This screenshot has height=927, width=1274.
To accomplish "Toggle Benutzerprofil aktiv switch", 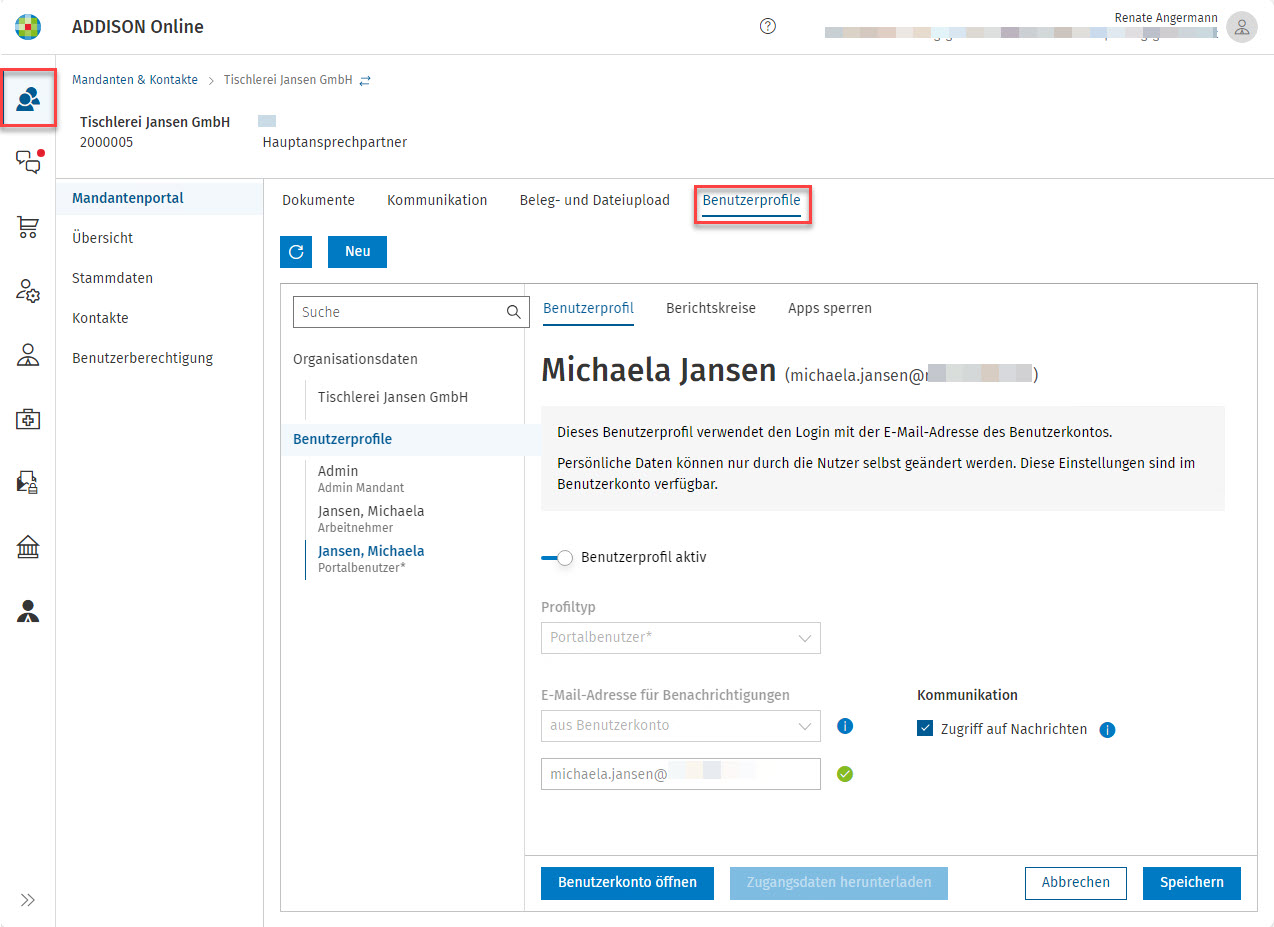I will [x=557, y=557].
